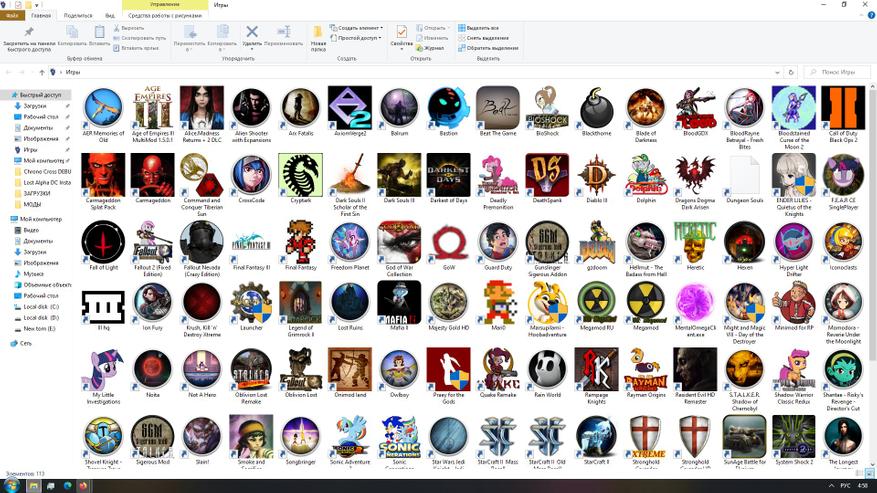The width and height of the screenshot is (877, 493).
Task: Select the Songbringer game icon
Action: pyautogui.click(x=301, y=436)
